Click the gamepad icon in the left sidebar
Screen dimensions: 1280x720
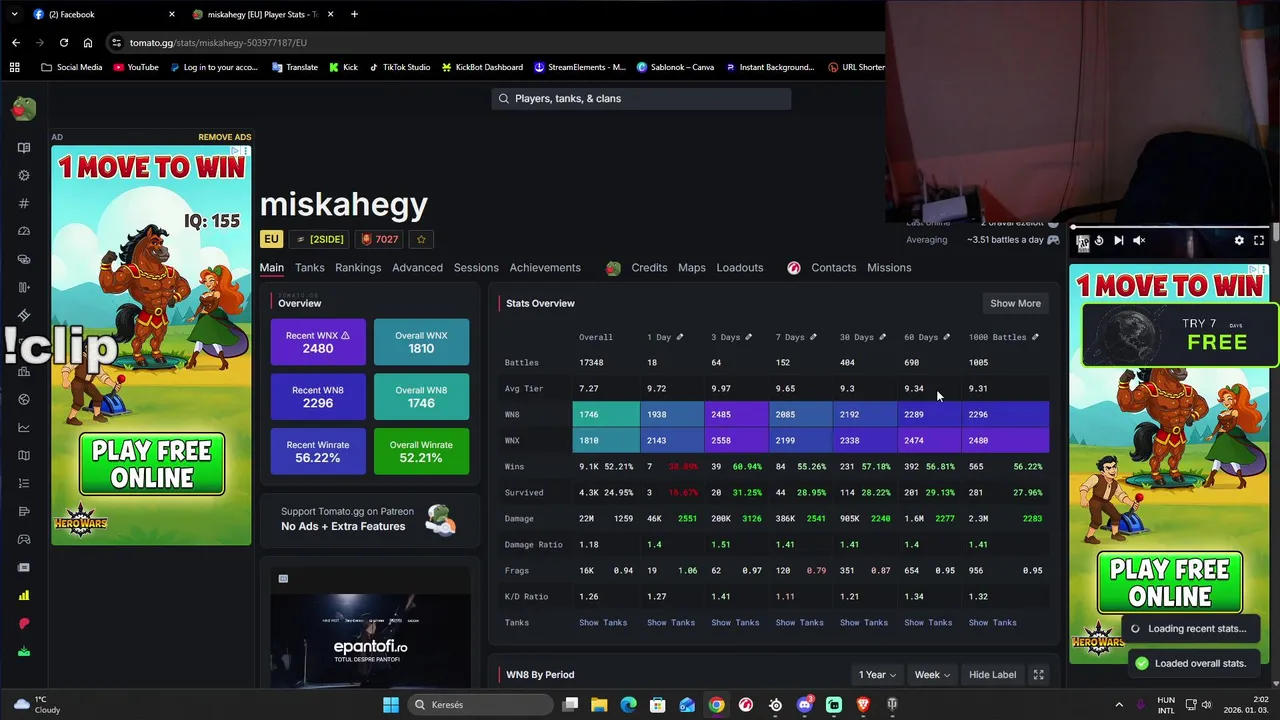click(24, 539)
